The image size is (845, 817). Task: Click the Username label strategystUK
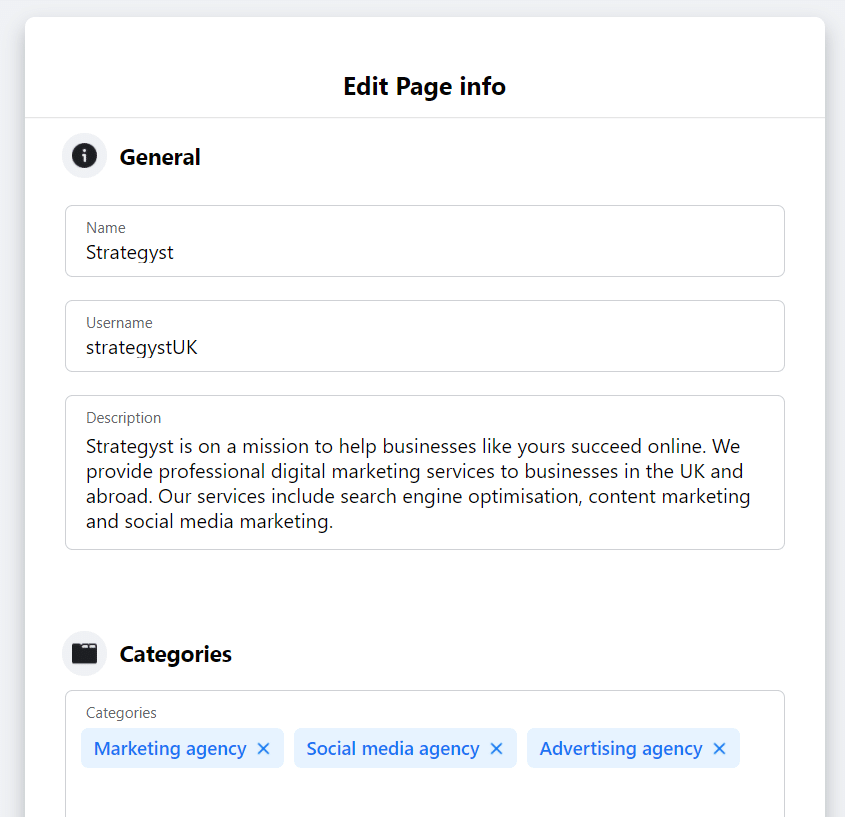point(146,347)
